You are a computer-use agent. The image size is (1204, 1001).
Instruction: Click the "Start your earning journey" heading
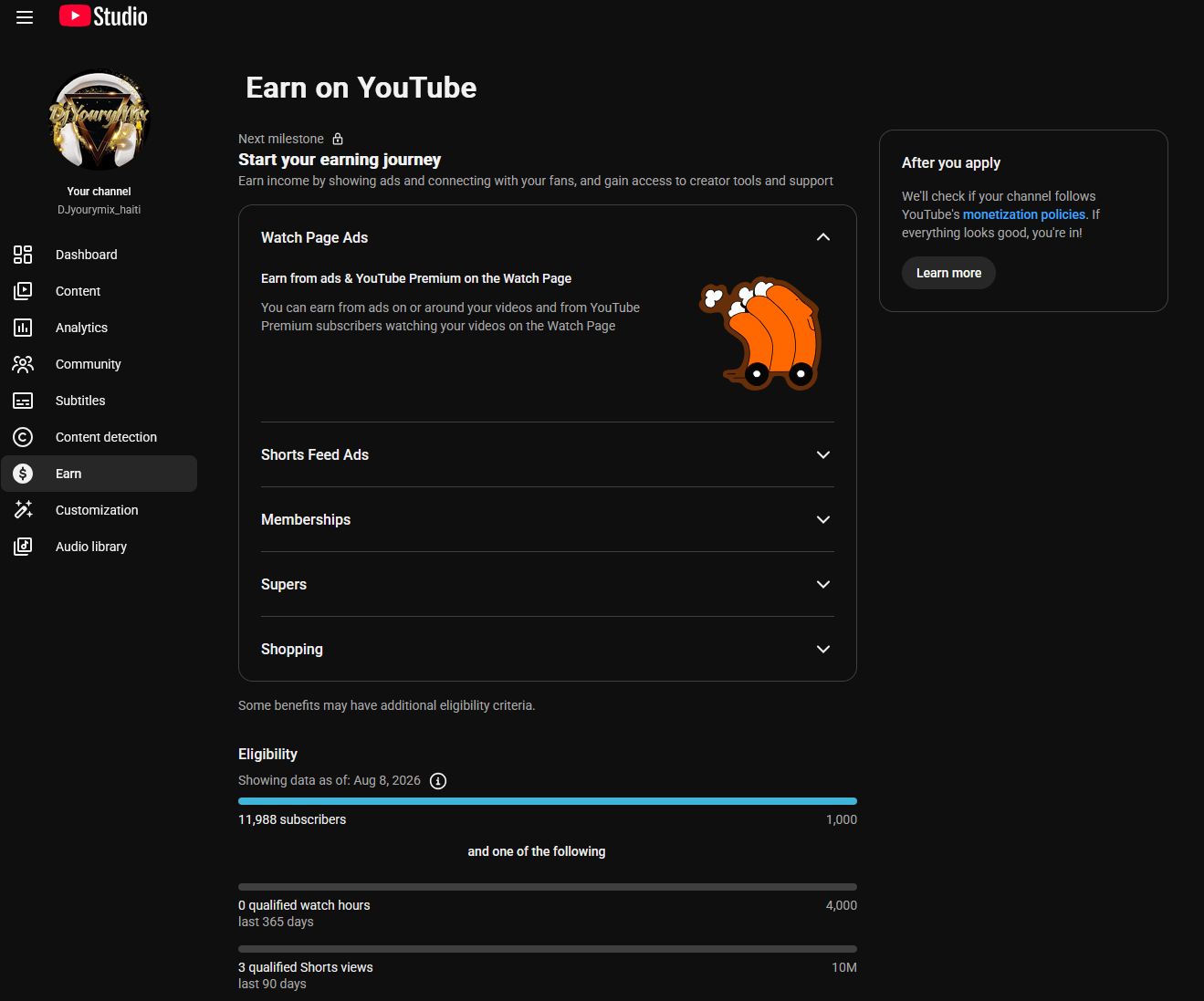pyautogui.click(x=340, y=160)
